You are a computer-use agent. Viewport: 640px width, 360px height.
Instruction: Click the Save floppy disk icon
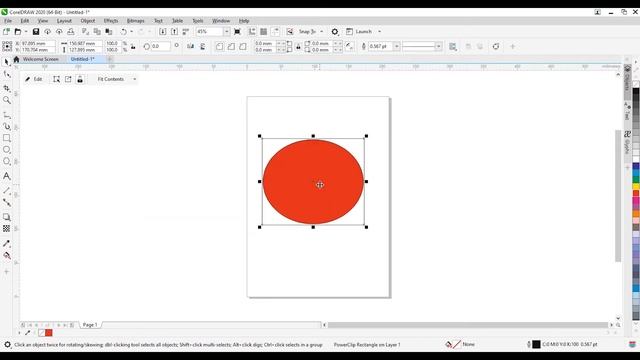click(x=36, y=31)
